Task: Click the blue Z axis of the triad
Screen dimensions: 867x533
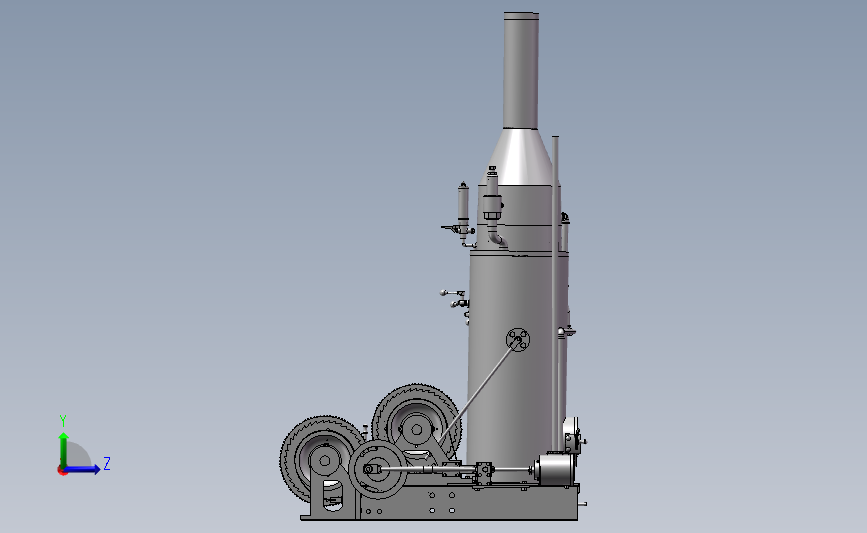Action: pos(83,469)
